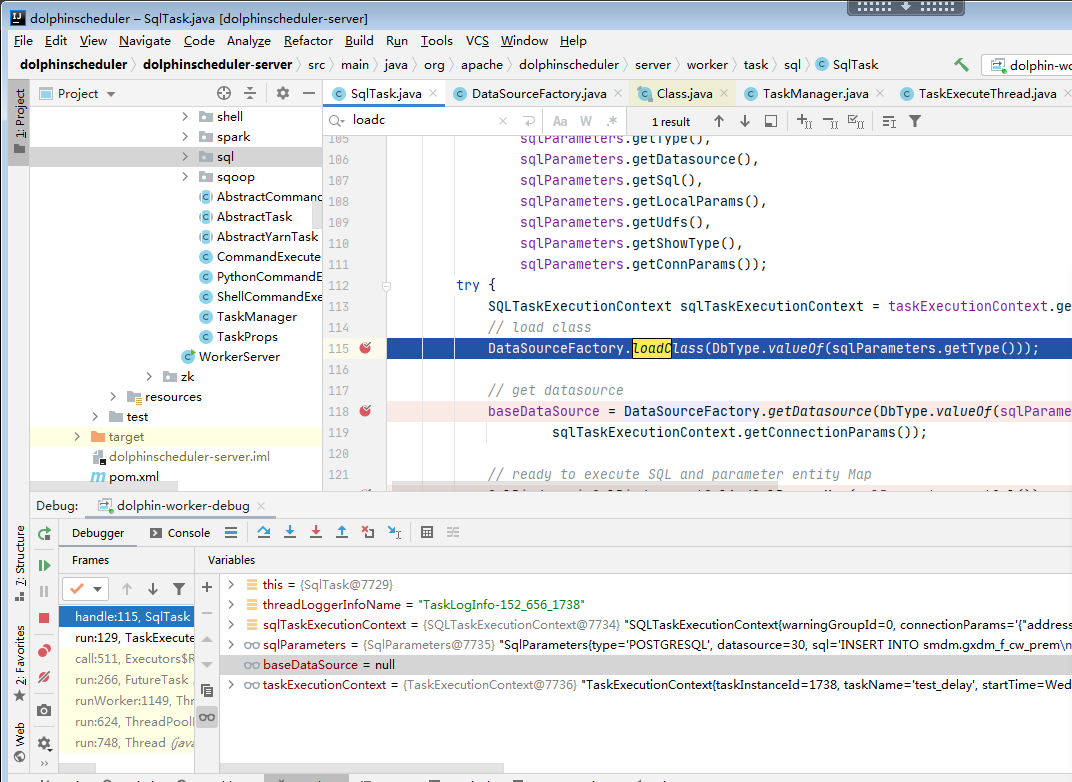Open the VCS menu
Image resolution: width=1072 pixels, height=782 pixels.
pos(477,41)
